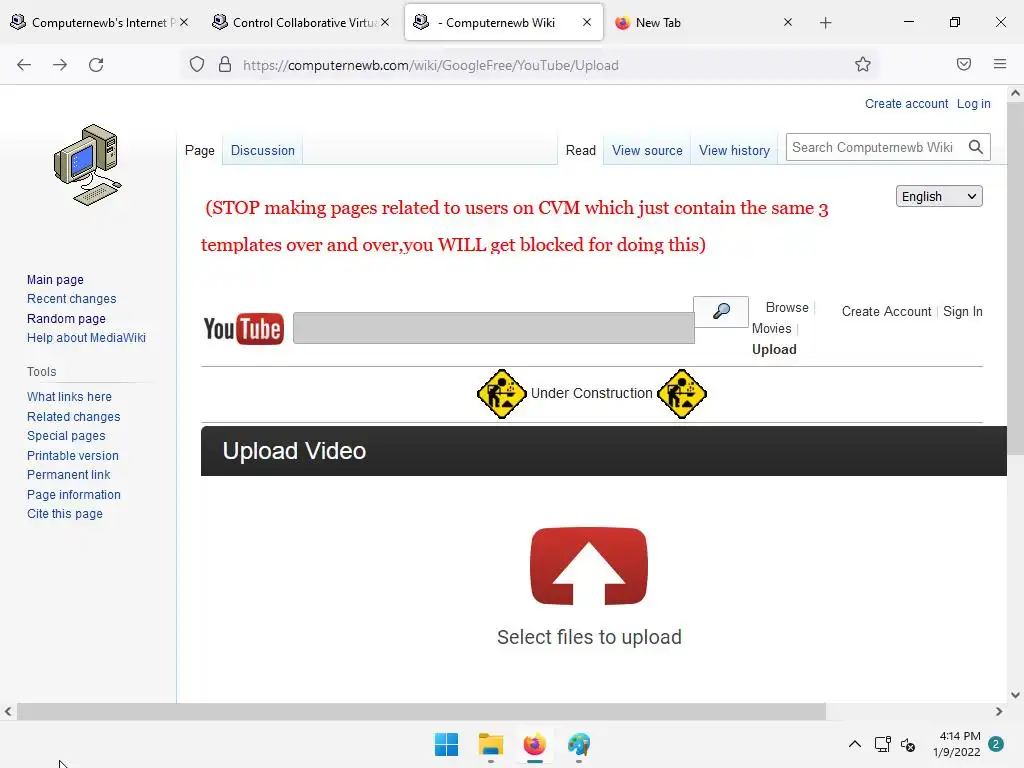Open the Windows Start menu
The width and height of the screenshot is (1024, 768).
447,744
